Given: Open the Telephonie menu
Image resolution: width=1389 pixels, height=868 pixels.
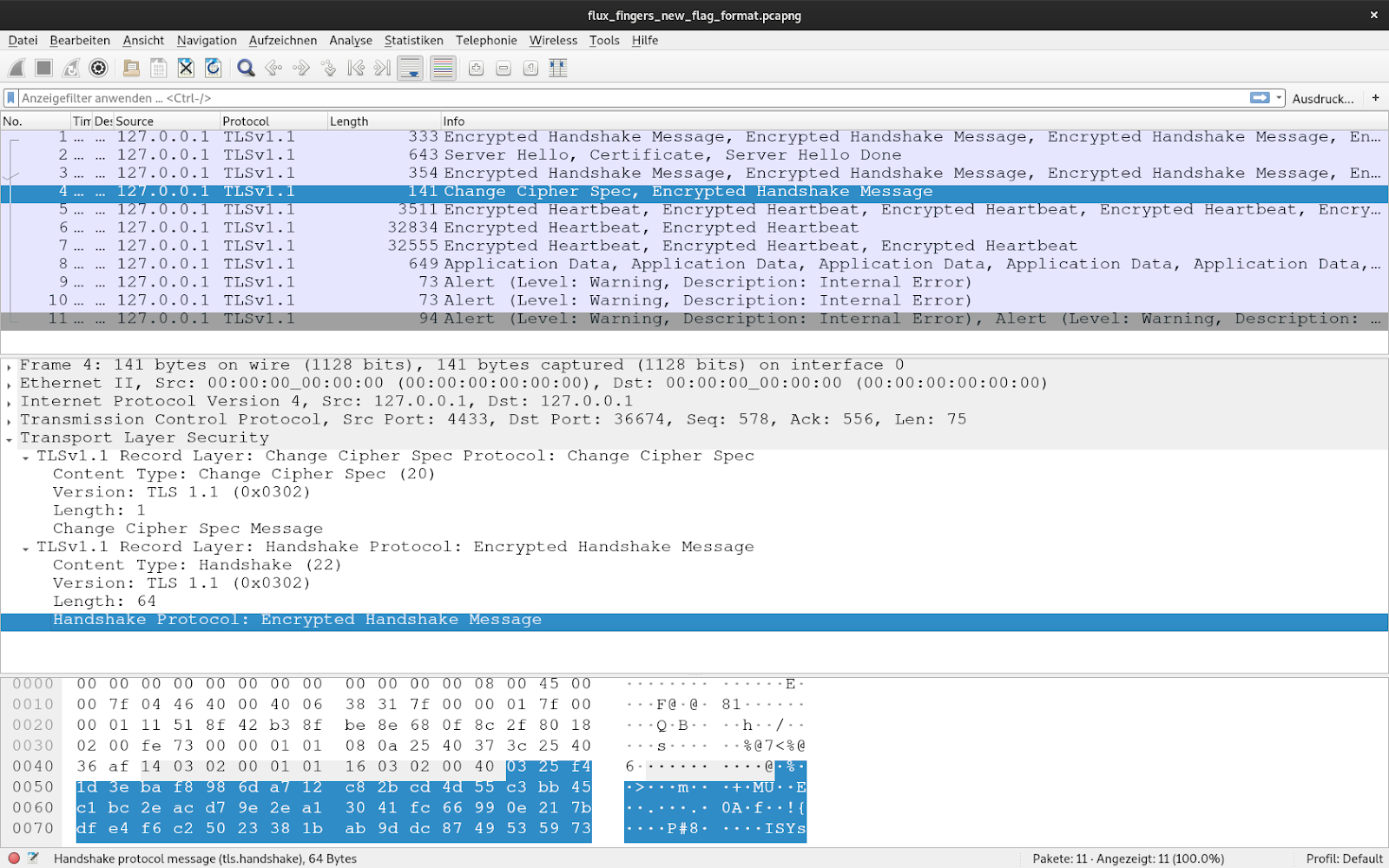Looking at the screenshot, I should click(x=486, y=40).
